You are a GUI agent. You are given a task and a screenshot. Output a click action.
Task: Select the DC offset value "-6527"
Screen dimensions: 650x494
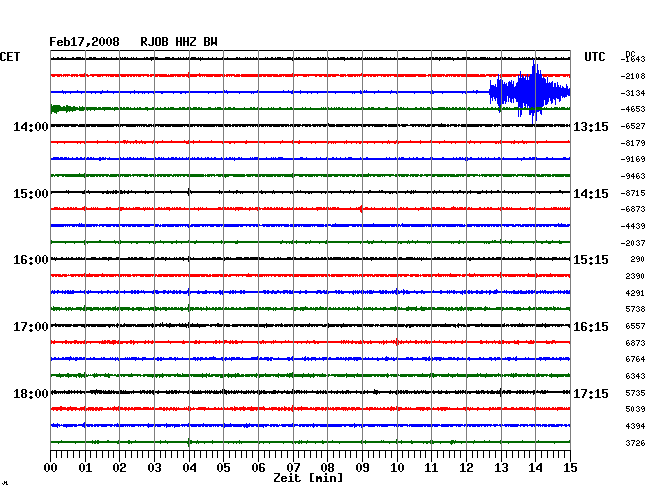[633, 126]
